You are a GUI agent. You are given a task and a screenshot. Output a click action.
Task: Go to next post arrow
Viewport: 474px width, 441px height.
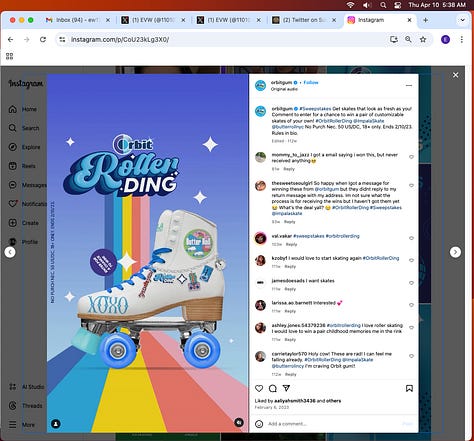point(455,252)
